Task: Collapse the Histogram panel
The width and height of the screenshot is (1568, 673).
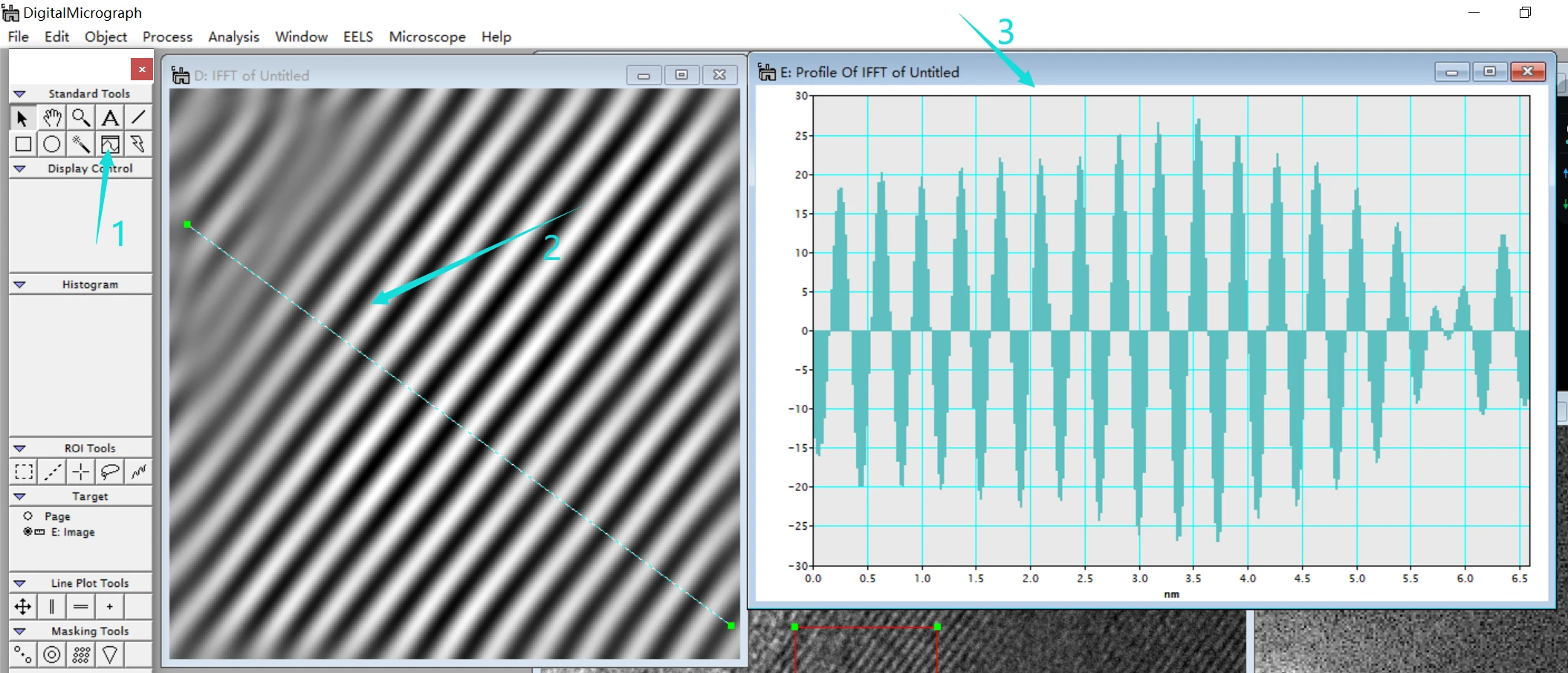Action: [20, 285]
